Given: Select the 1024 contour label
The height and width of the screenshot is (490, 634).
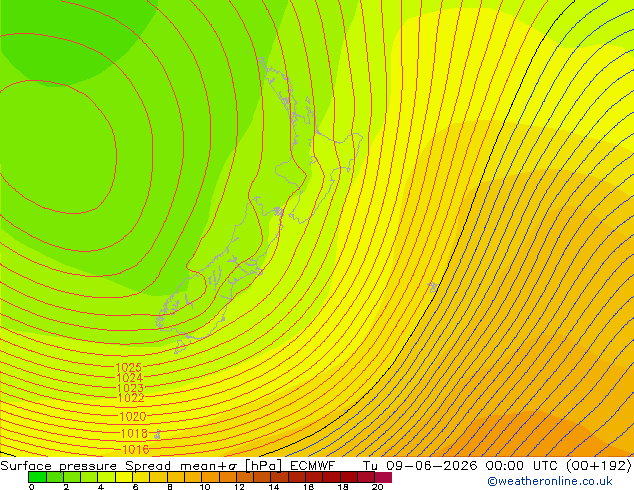Looking at the screenshot, I should [x=129, y=378].
